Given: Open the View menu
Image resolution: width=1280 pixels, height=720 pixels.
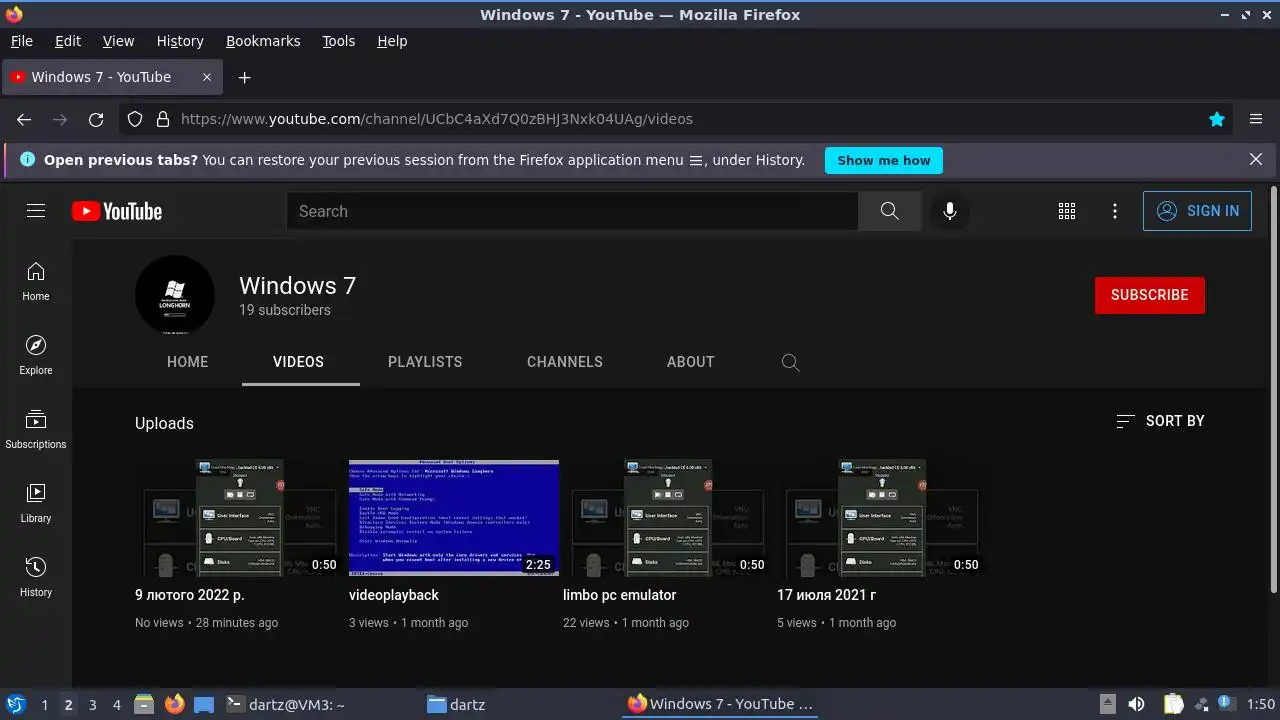Looking at the screenshot, I should pos(118,41).
